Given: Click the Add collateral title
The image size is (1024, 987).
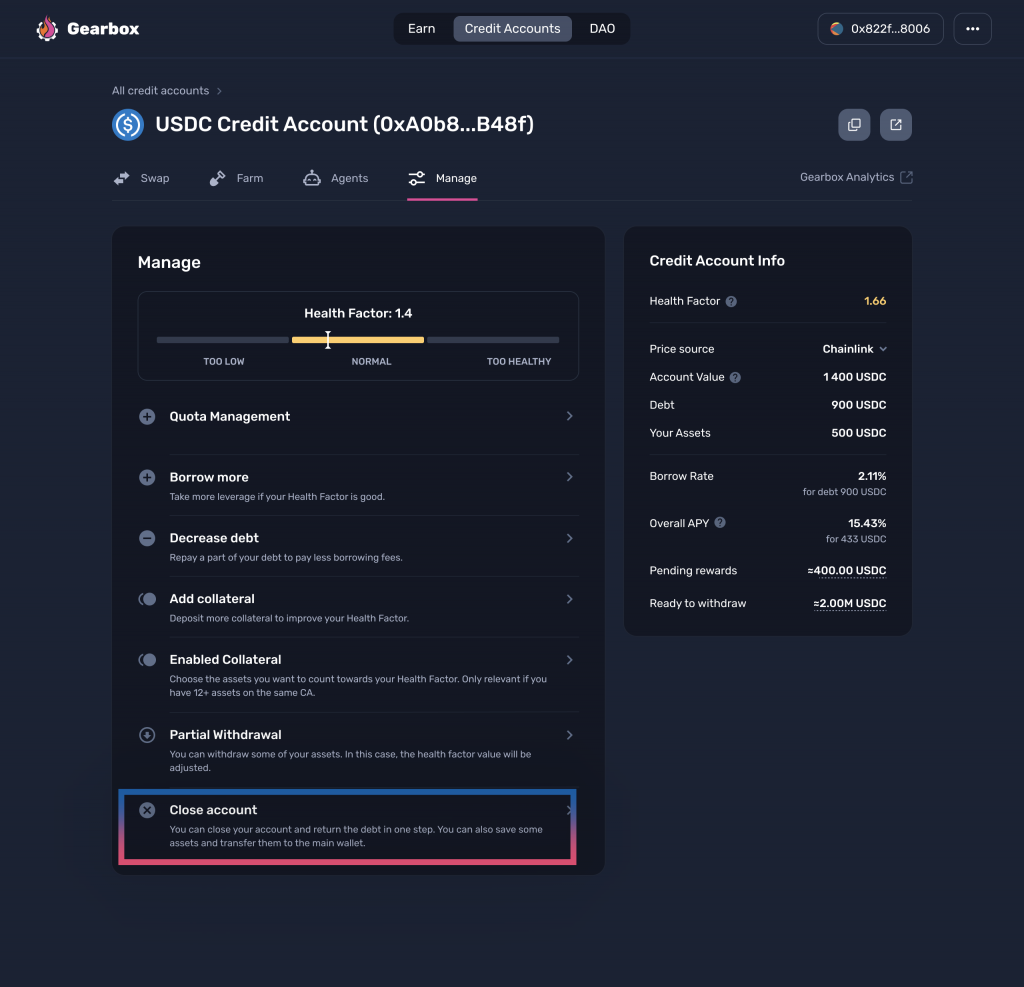Looking at the screenshot, I should [212, 599].
